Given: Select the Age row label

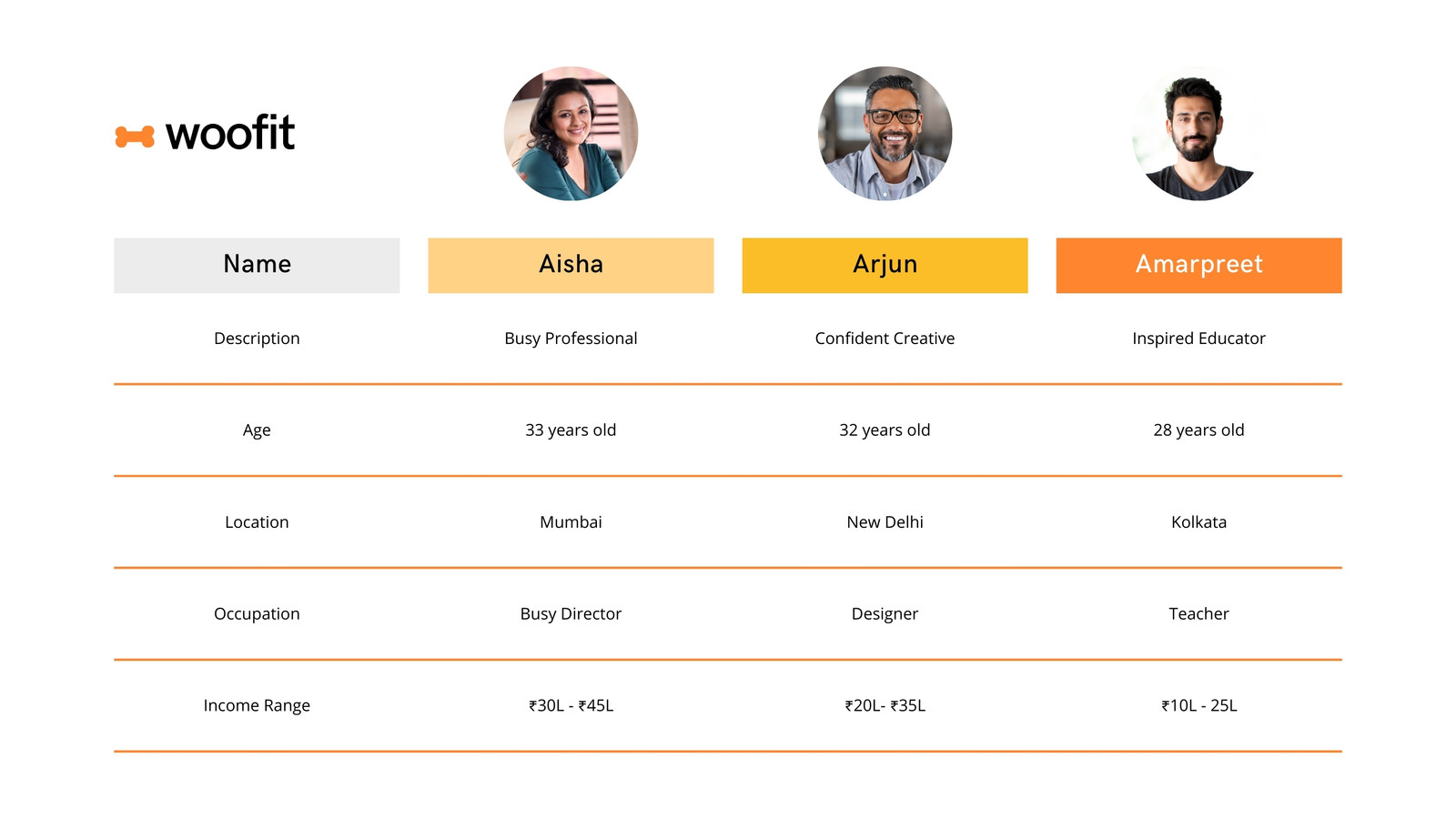Looking at the screenshot, I should point(257,430).
